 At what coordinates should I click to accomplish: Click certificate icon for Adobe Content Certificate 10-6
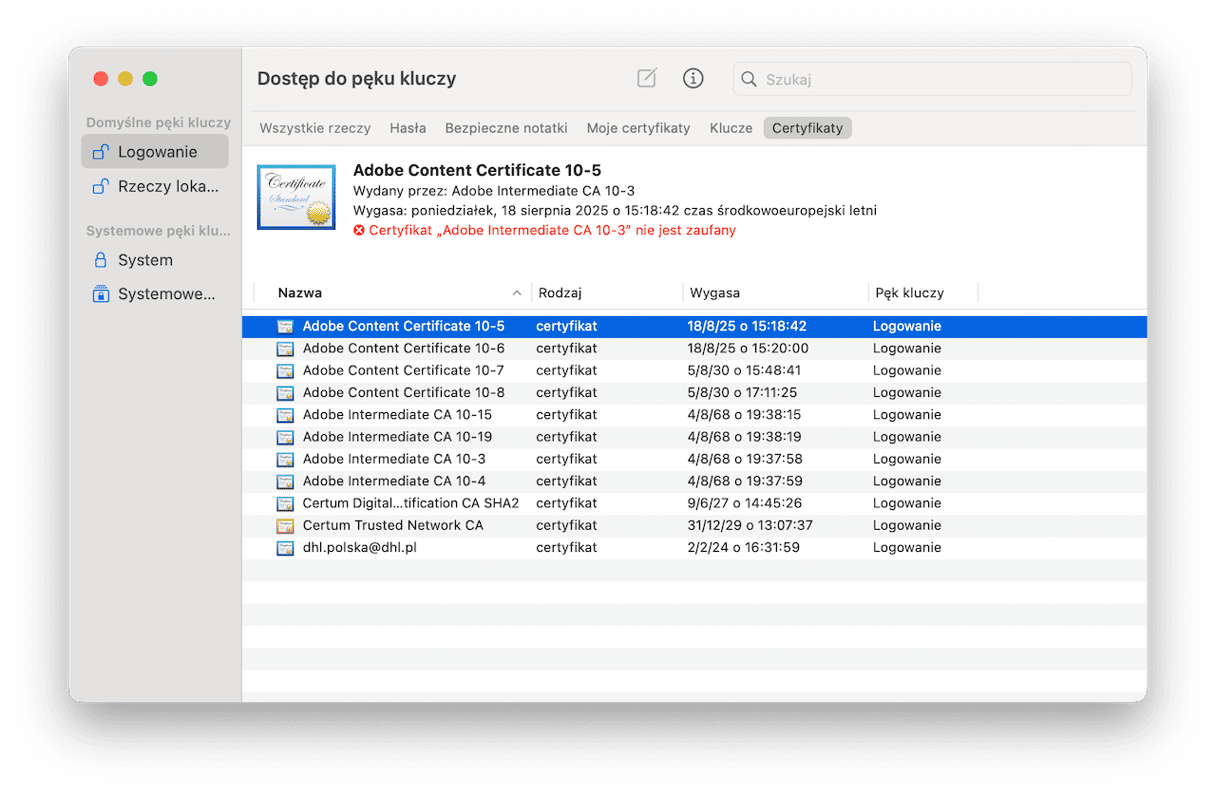pyautogui.click(x=285, y=349)
